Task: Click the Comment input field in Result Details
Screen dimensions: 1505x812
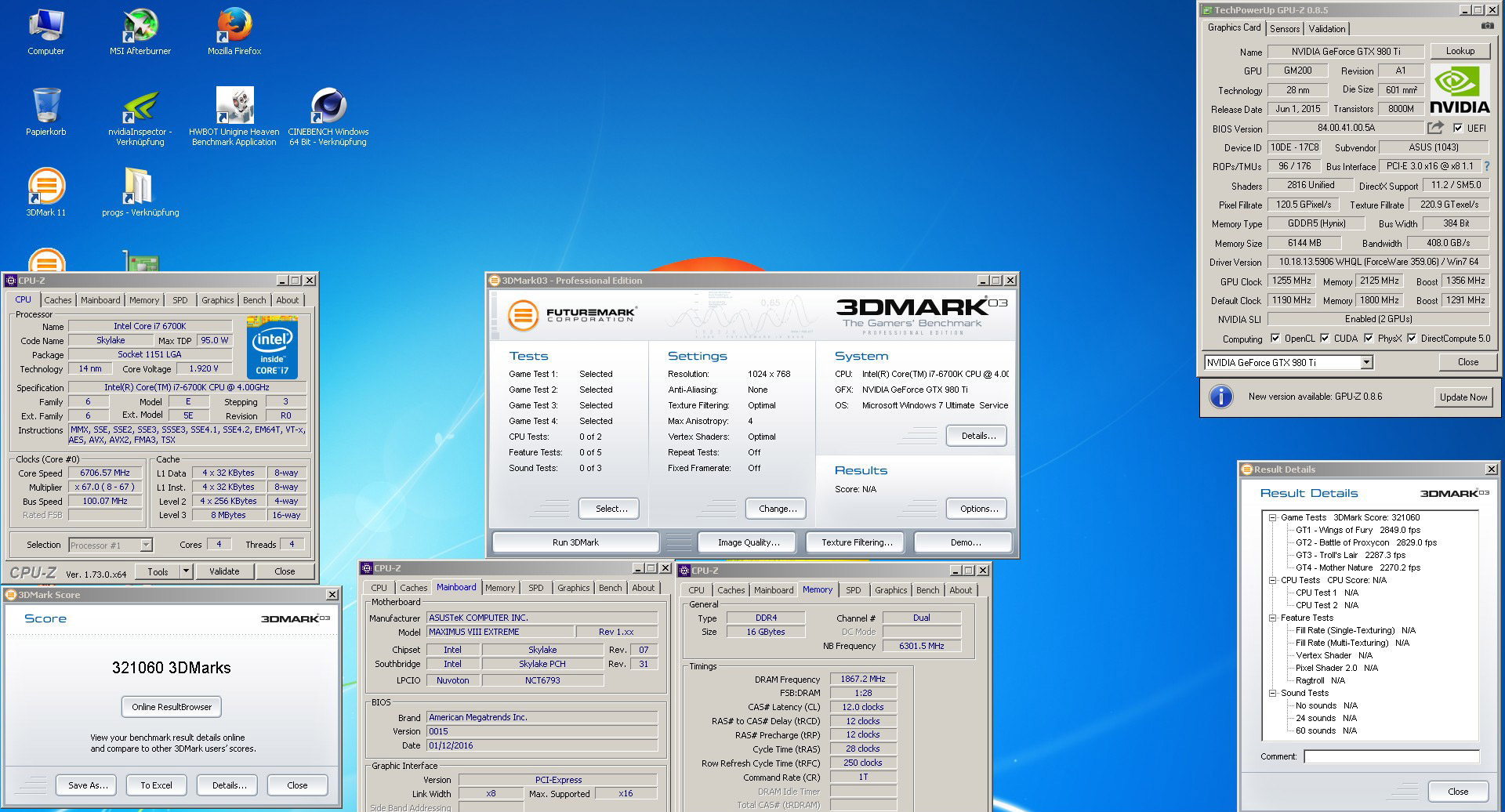Action: tap(1391, 756)
